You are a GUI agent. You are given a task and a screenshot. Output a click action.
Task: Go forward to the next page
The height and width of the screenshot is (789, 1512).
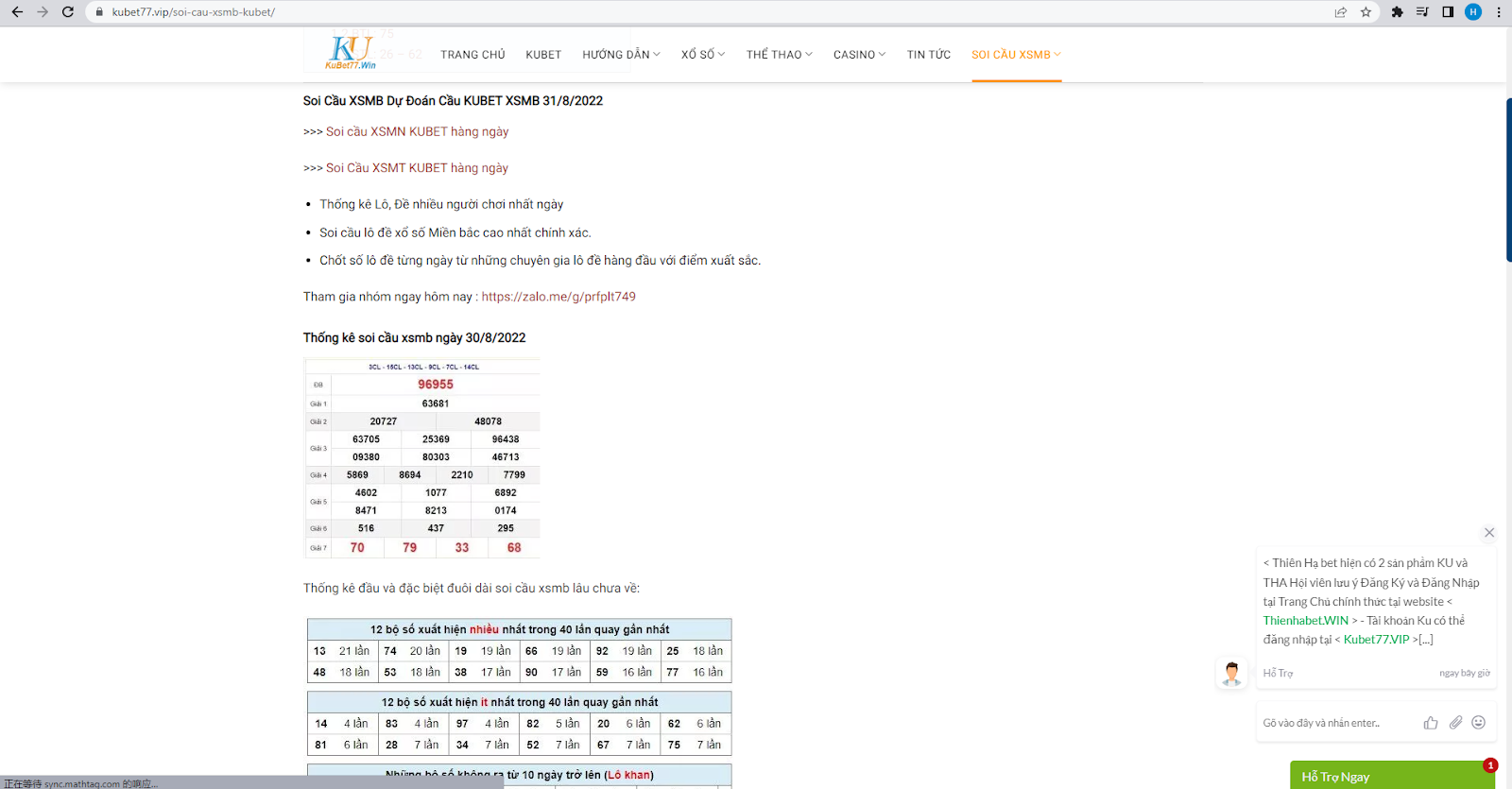[43, 12]
